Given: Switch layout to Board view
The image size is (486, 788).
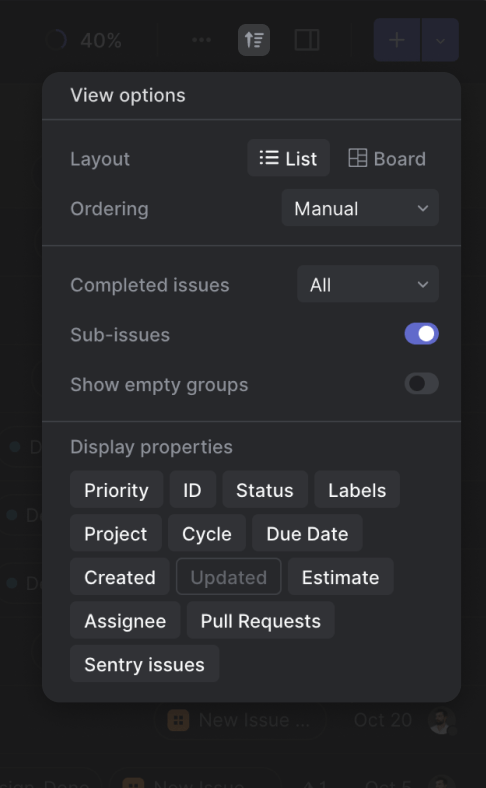Looking at the screenshot, I should 386,158.
